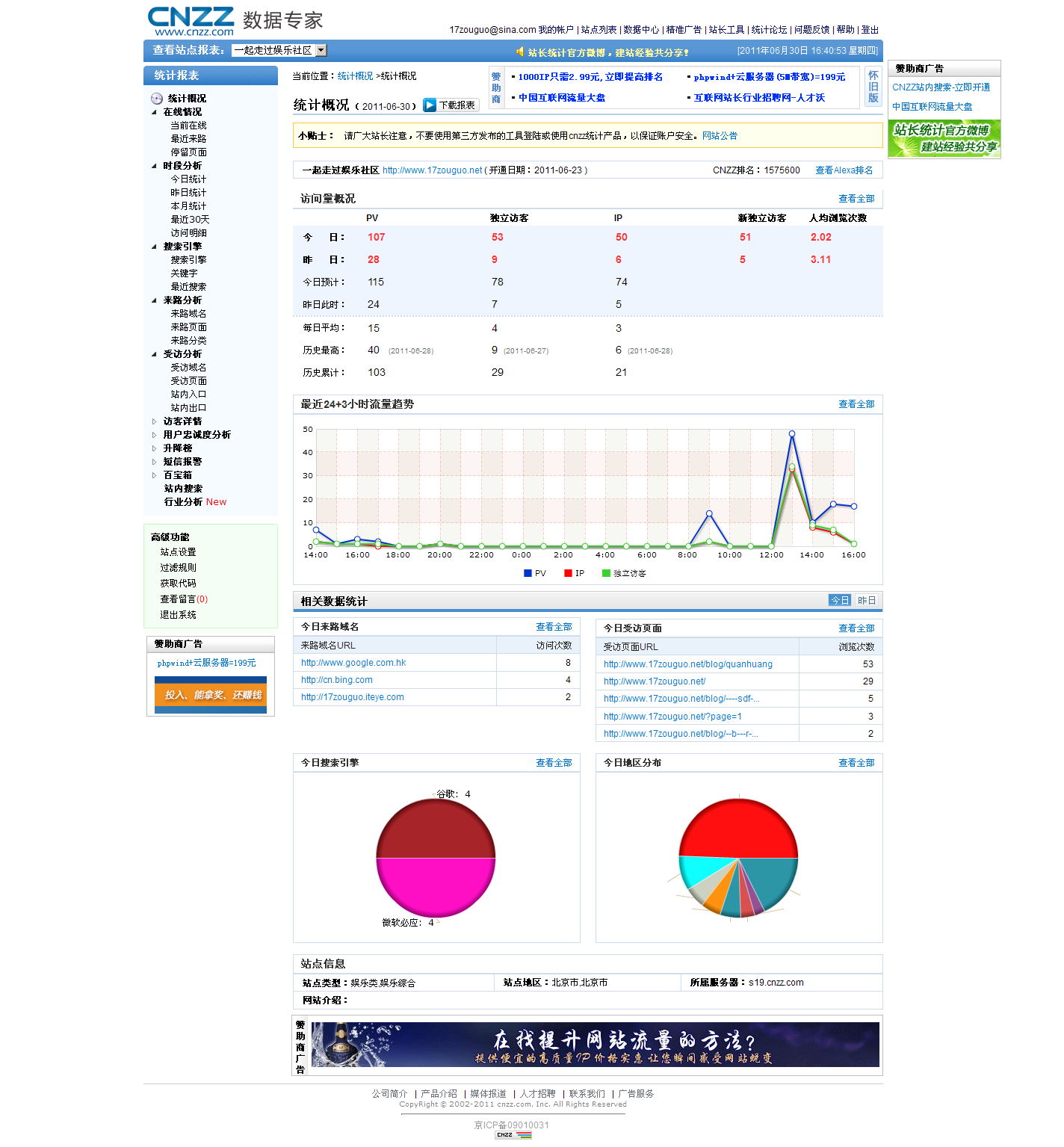Open the 网站公告 link in the tip box
Screen dimensions: 1064x1147
click(x=720, y=136)
